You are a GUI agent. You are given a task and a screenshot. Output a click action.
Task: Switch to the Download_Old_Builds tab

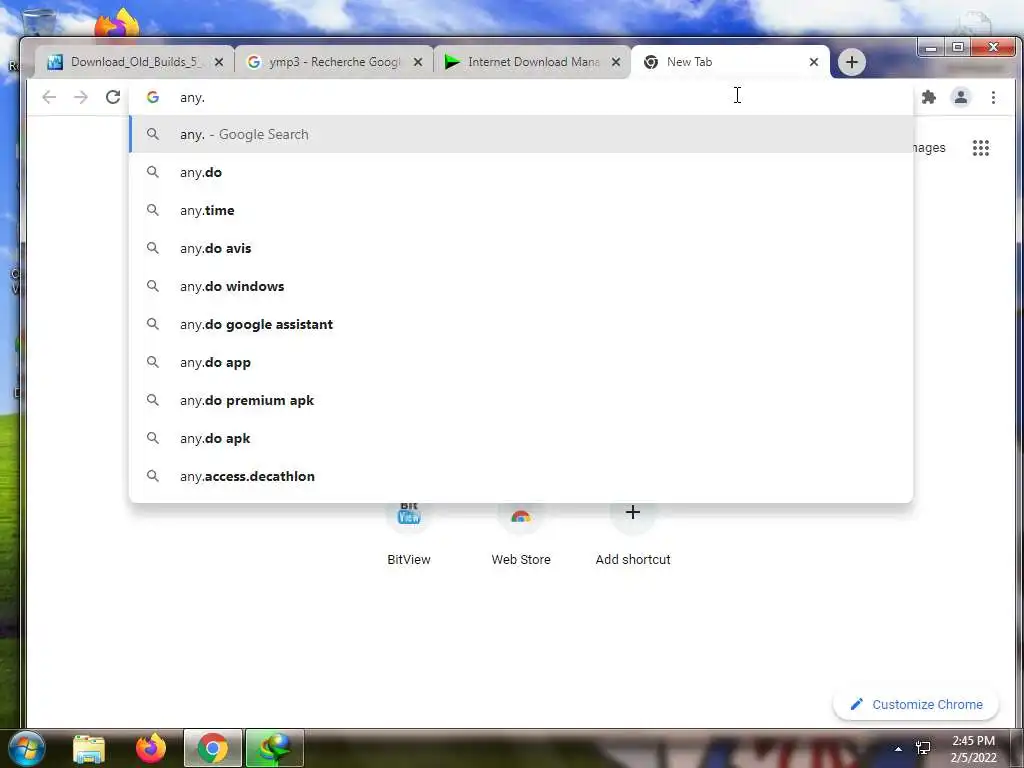pos(136,62)
